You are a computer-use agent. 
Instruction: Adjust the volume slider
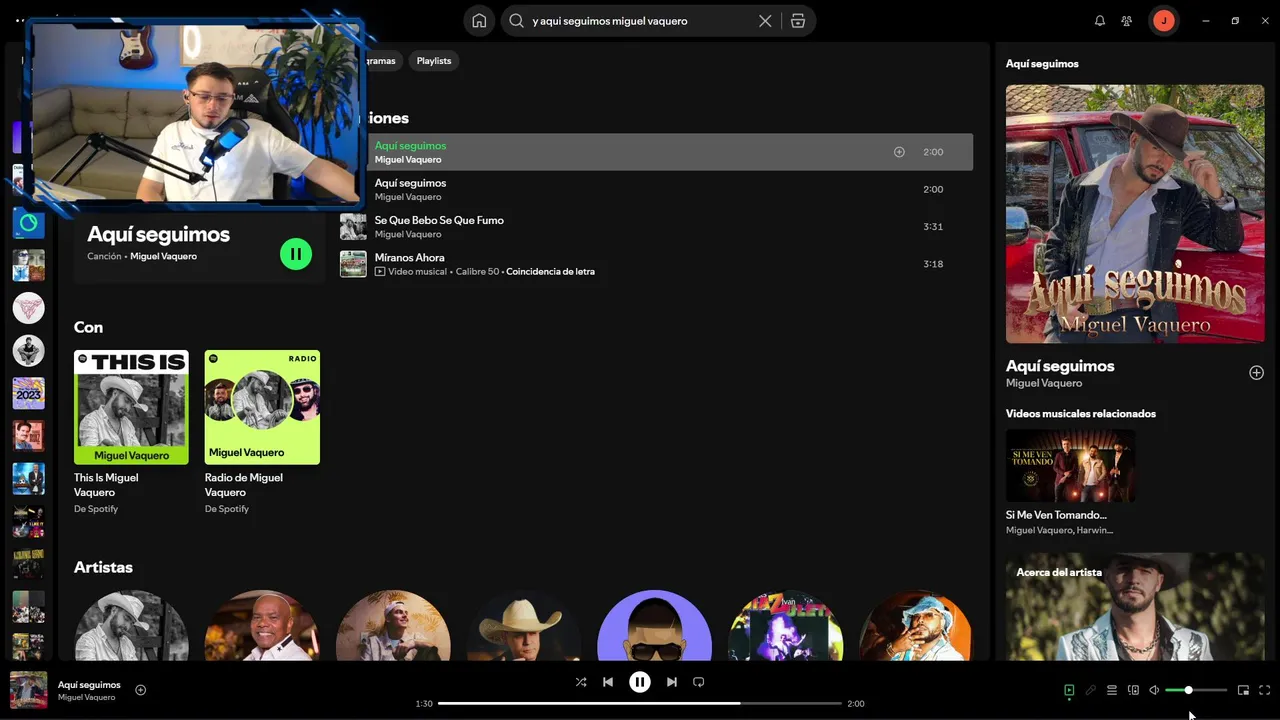click(1196, 690)
